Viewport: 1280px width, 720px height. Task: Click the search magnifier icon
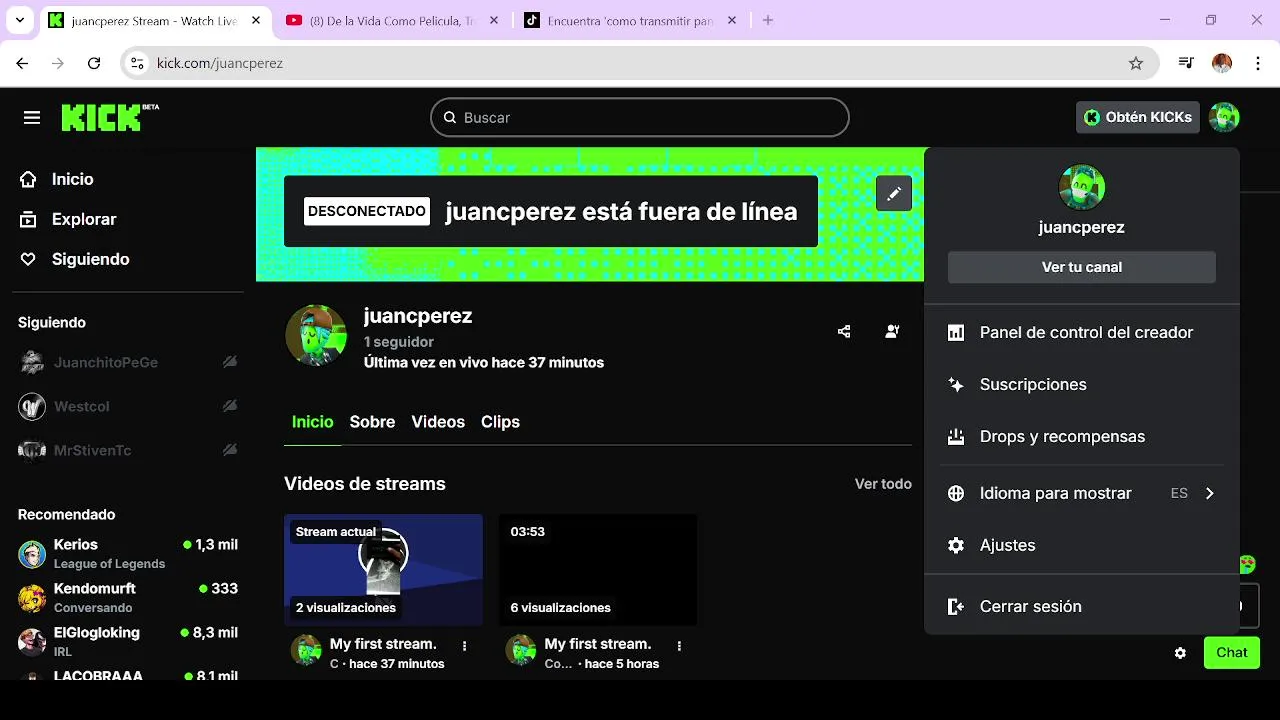tap(450, 117)
